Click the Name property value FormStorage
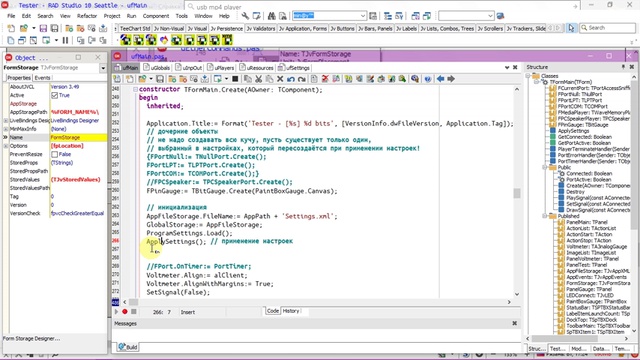Screen dimensions: 640x360 (x=78, y=138)
